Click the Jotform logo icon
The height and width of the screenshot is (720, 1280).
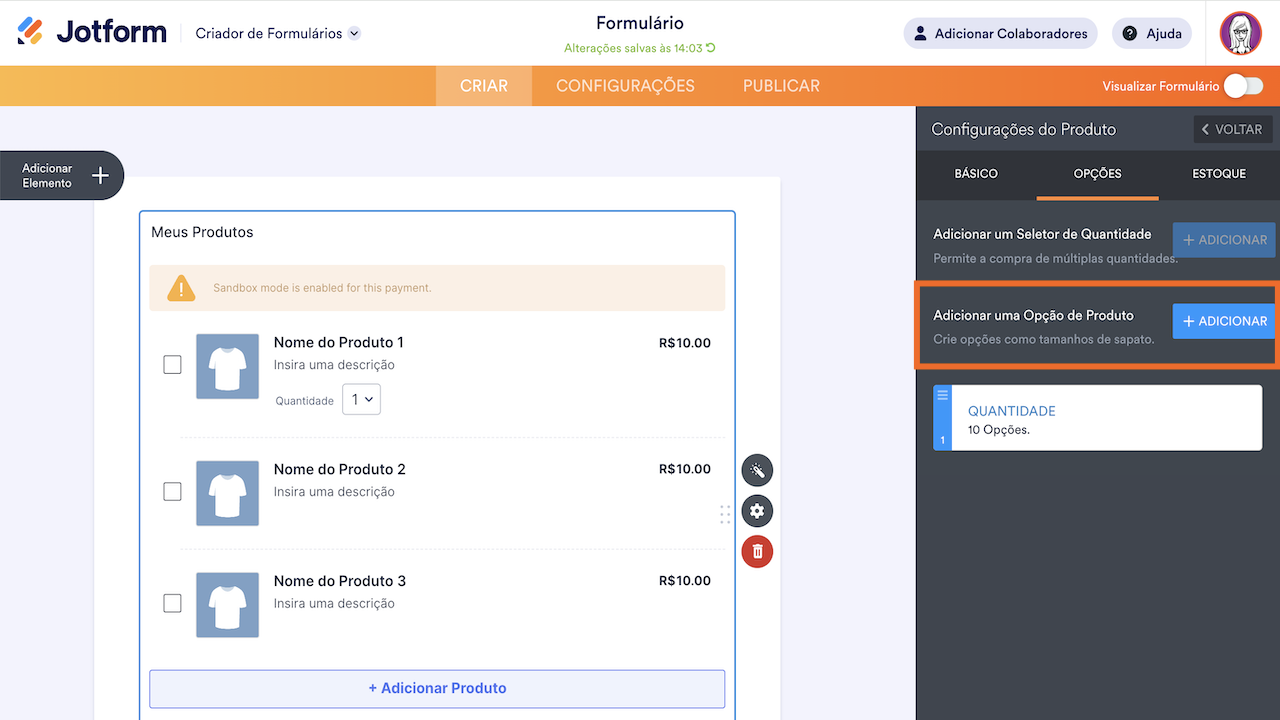(30, 32)
